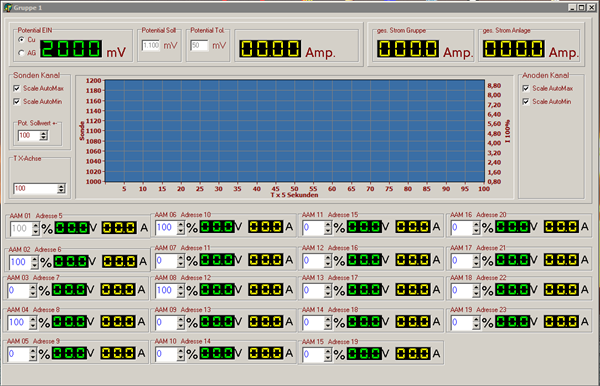600x386 pixels.
Task: Click AAM 04 percent value field
Action: click(x=18, y=322)
